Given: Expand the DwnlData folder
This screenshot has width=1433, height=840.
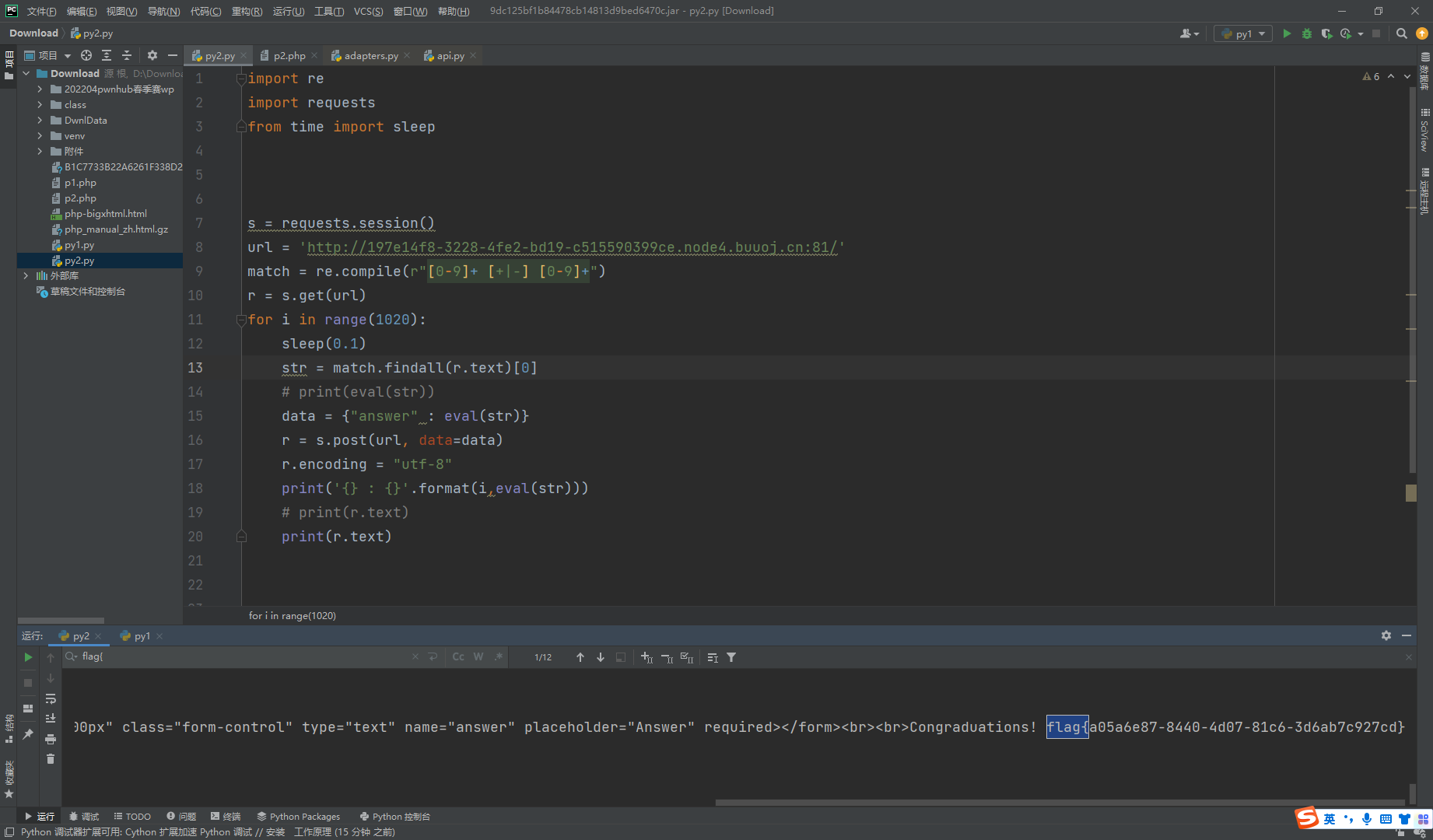Looking at the screenshot, I should (x=40, y=121).
